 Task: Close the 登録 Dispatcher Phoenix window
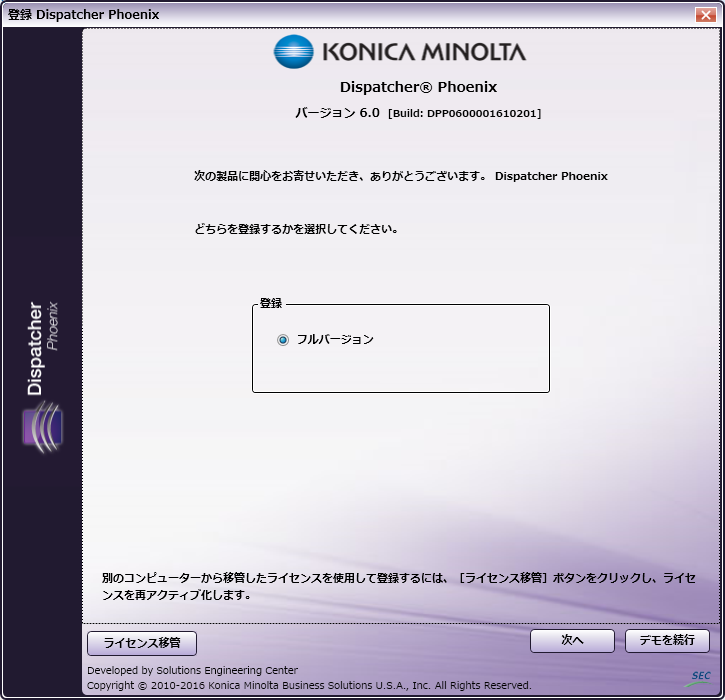pyautogui.click(x=706, y=15)
